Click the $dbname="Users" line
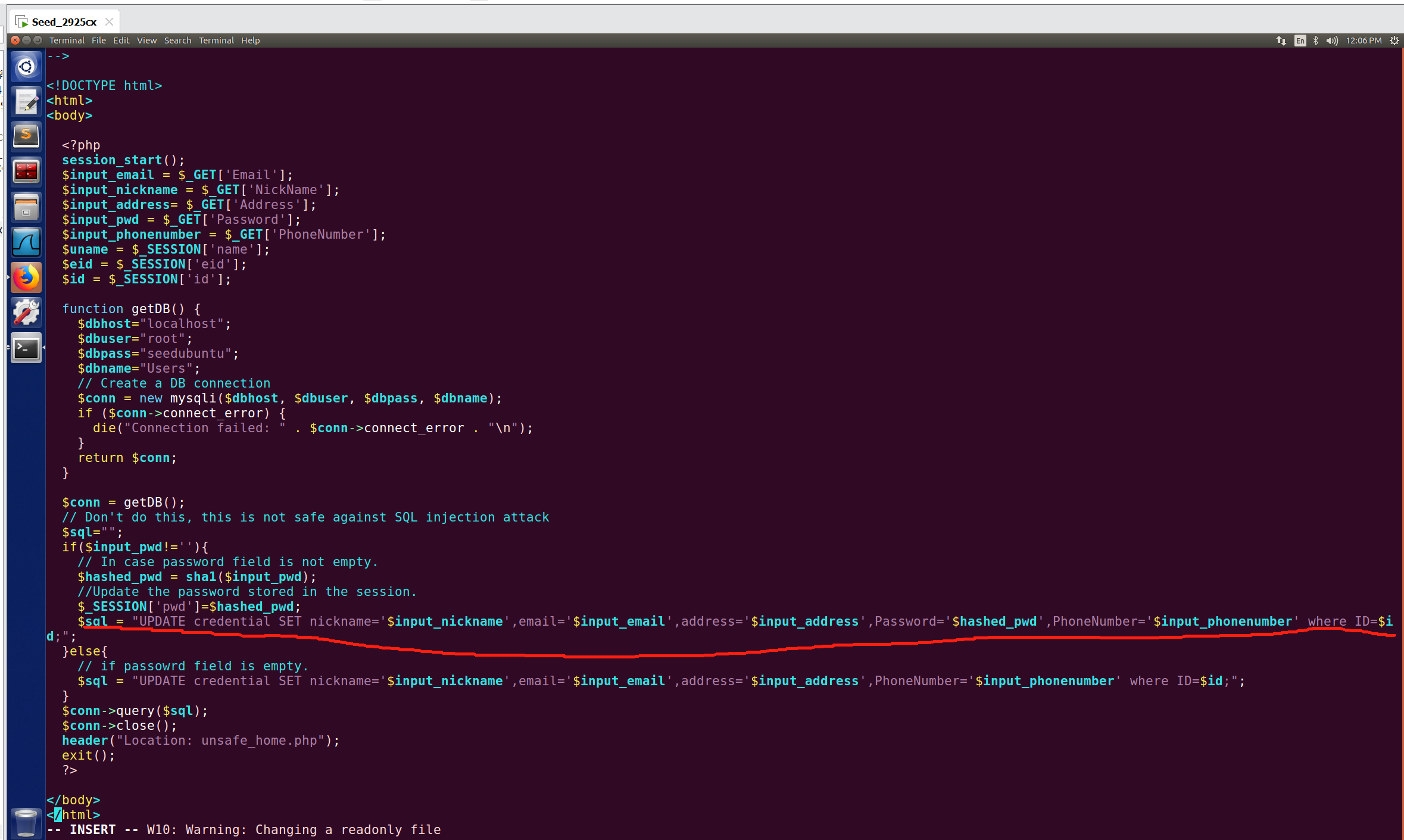1404x840 pixels. pyautogui.click(x=139, y=369)
